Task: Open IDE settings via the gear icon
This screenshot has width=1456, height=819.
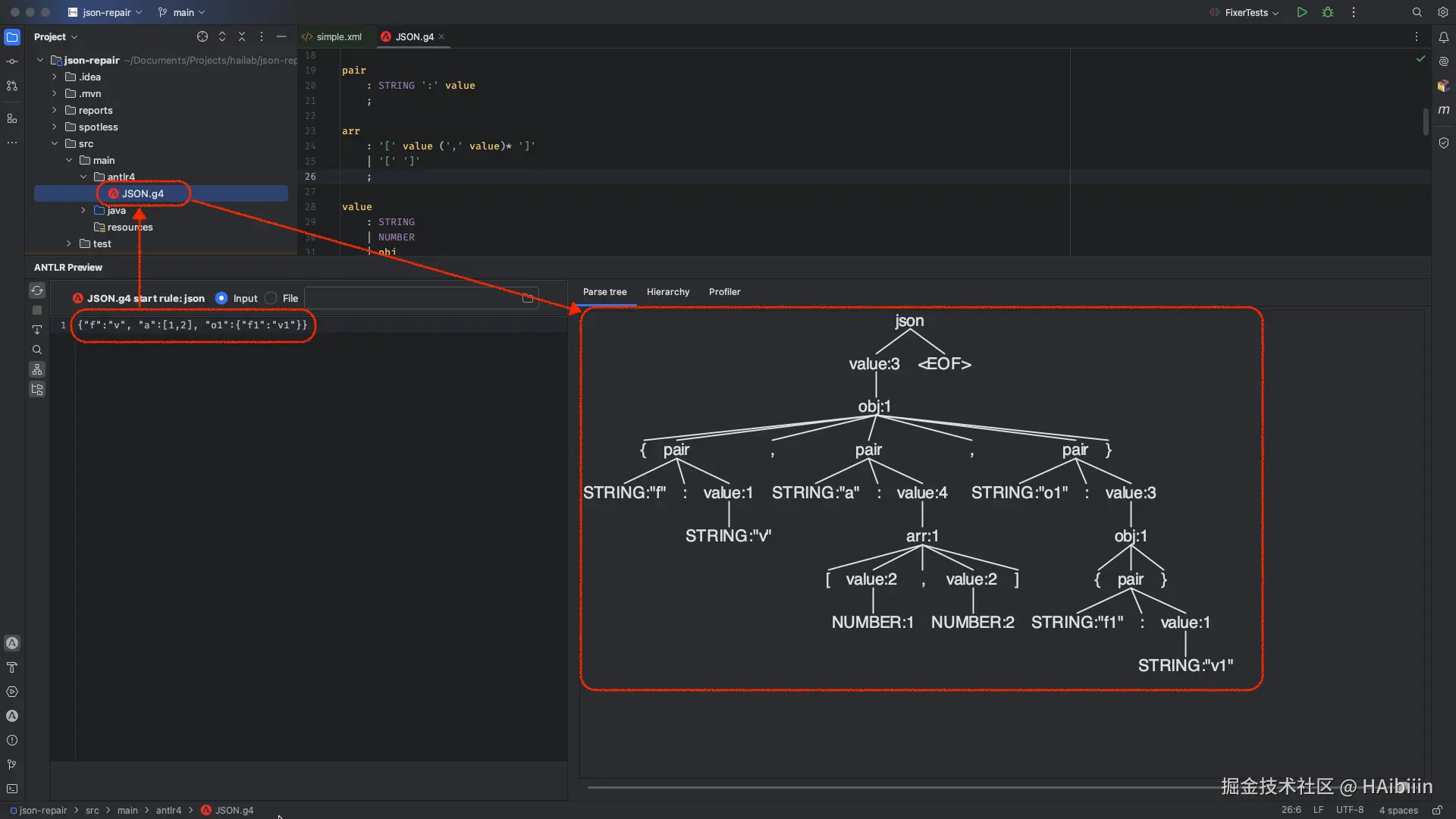Action: click(1443, 12)
